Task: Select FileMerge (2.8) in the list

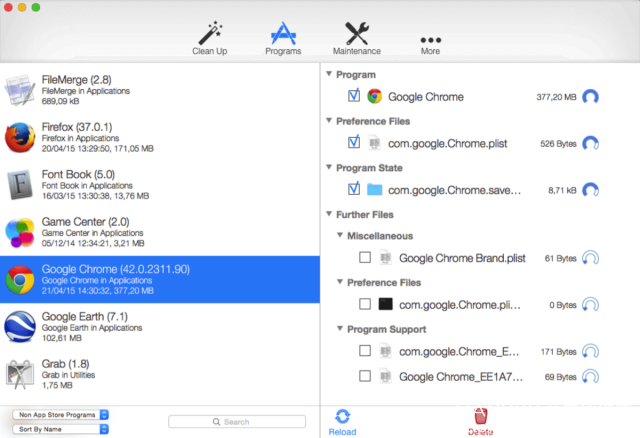Action: click(160, 90)
